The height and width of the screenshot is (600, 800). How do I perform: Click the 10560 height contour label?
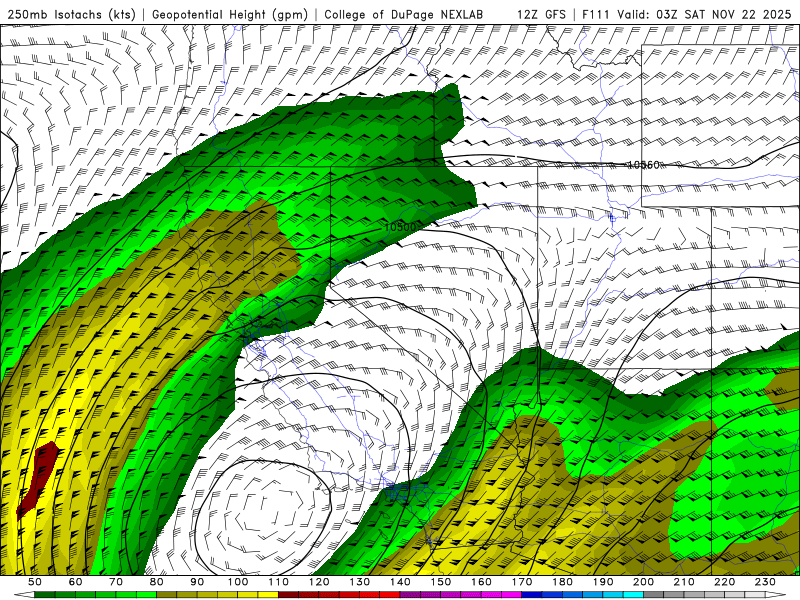(x=643, y=165)
